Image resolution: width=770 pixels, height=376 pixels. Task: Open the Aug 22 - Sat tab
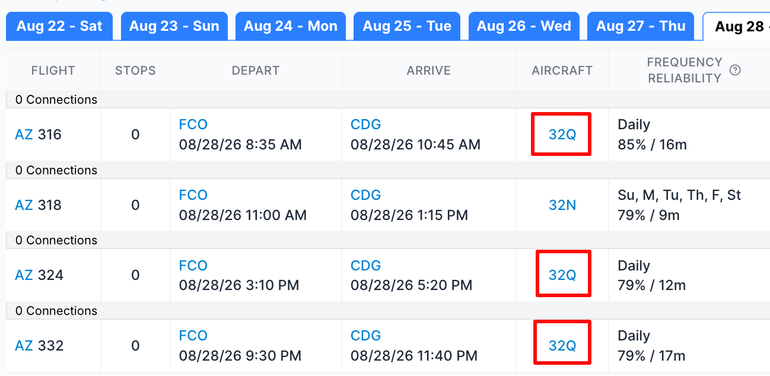pyautogui.click(x=59, y=26)
